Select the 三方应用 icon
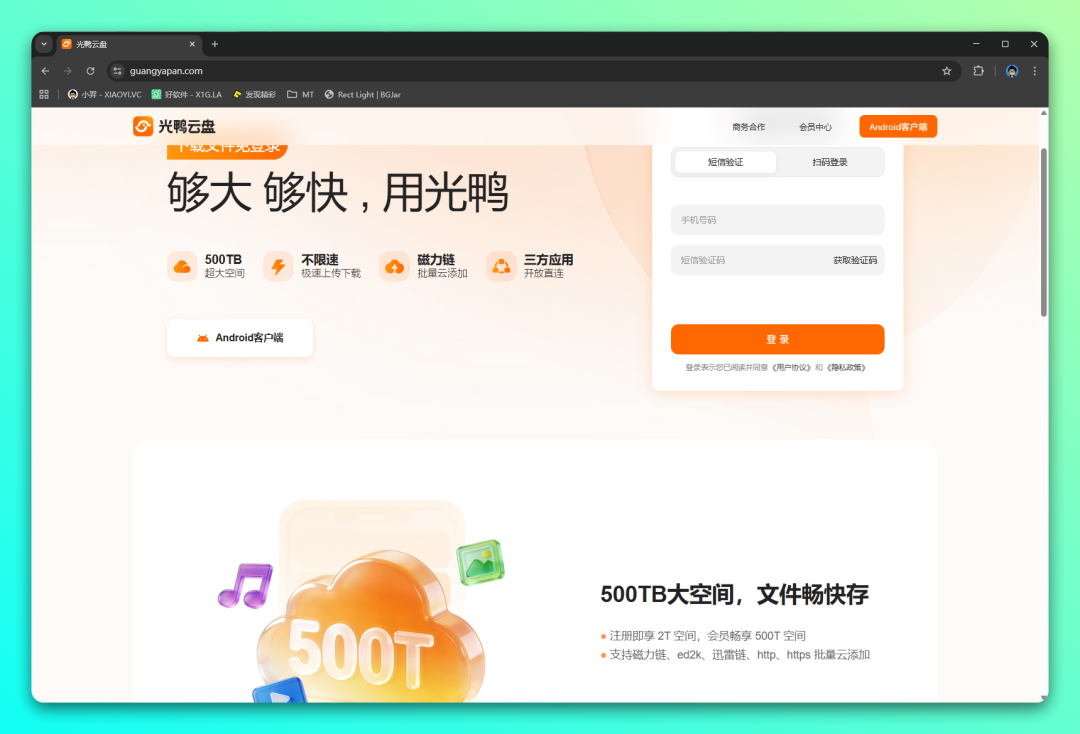Image resolution: width=1080 pixels, height=734 pixels. (x=501, y=266)
